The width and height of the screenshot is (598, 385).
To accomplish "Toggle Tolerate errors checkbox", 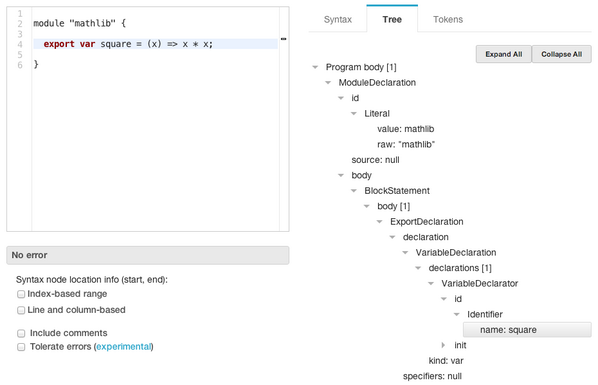I will coord(21,347).
